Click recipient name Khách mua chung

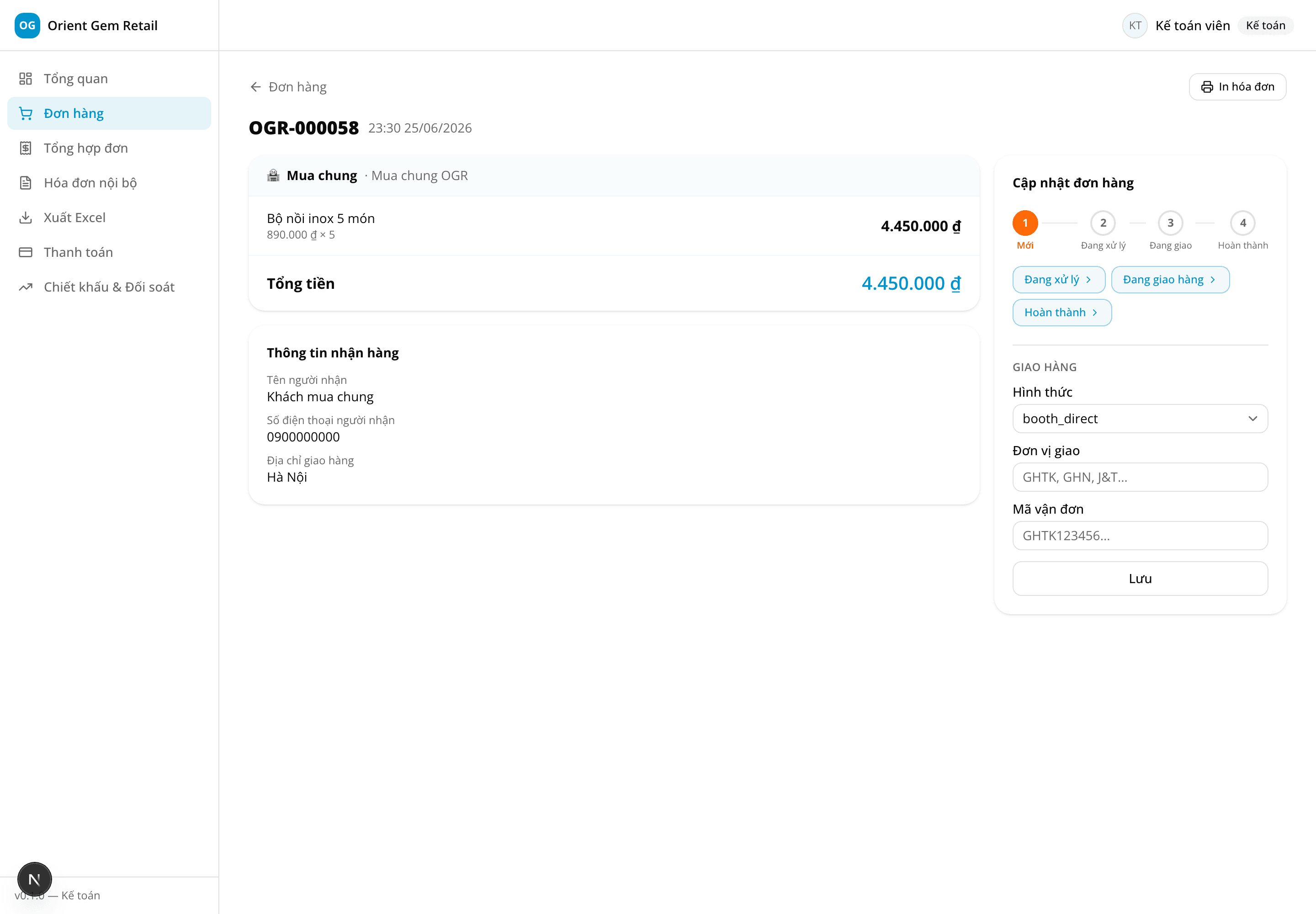coord(320,397)
